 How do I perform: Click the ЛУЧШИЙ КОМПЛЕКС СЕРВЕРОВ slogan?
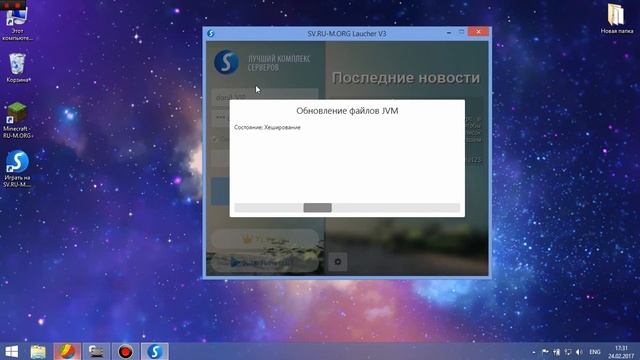pyautogui.click(x=279, y=63)
